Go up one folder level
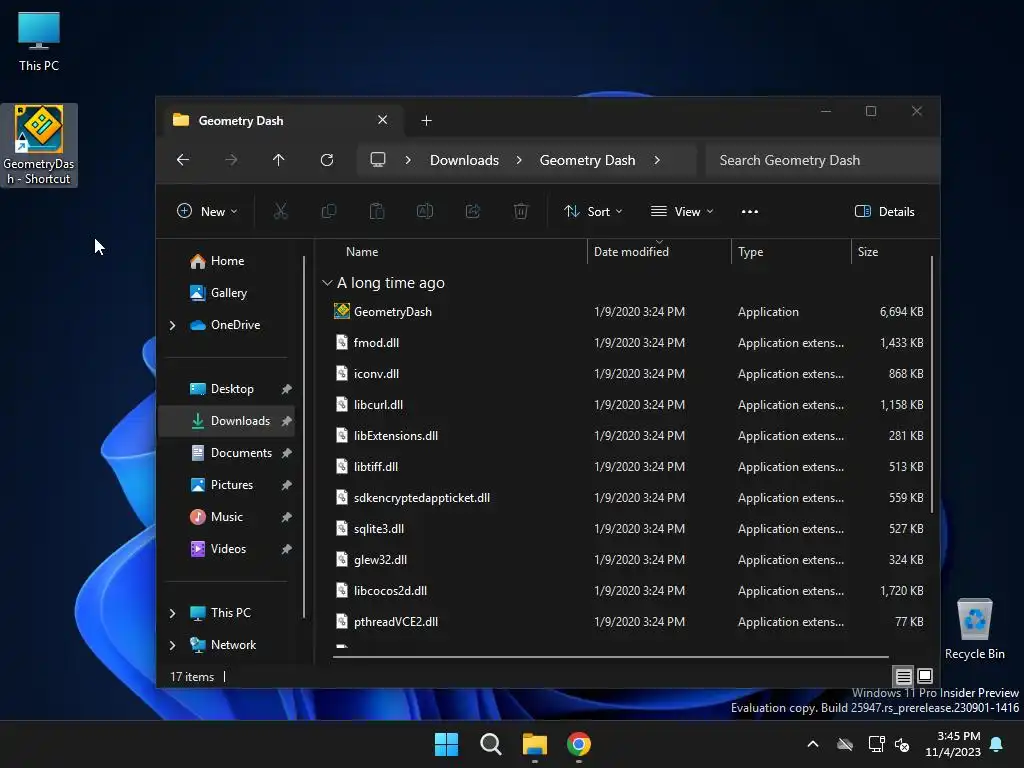1024x768 pixels. pos(279,160)
